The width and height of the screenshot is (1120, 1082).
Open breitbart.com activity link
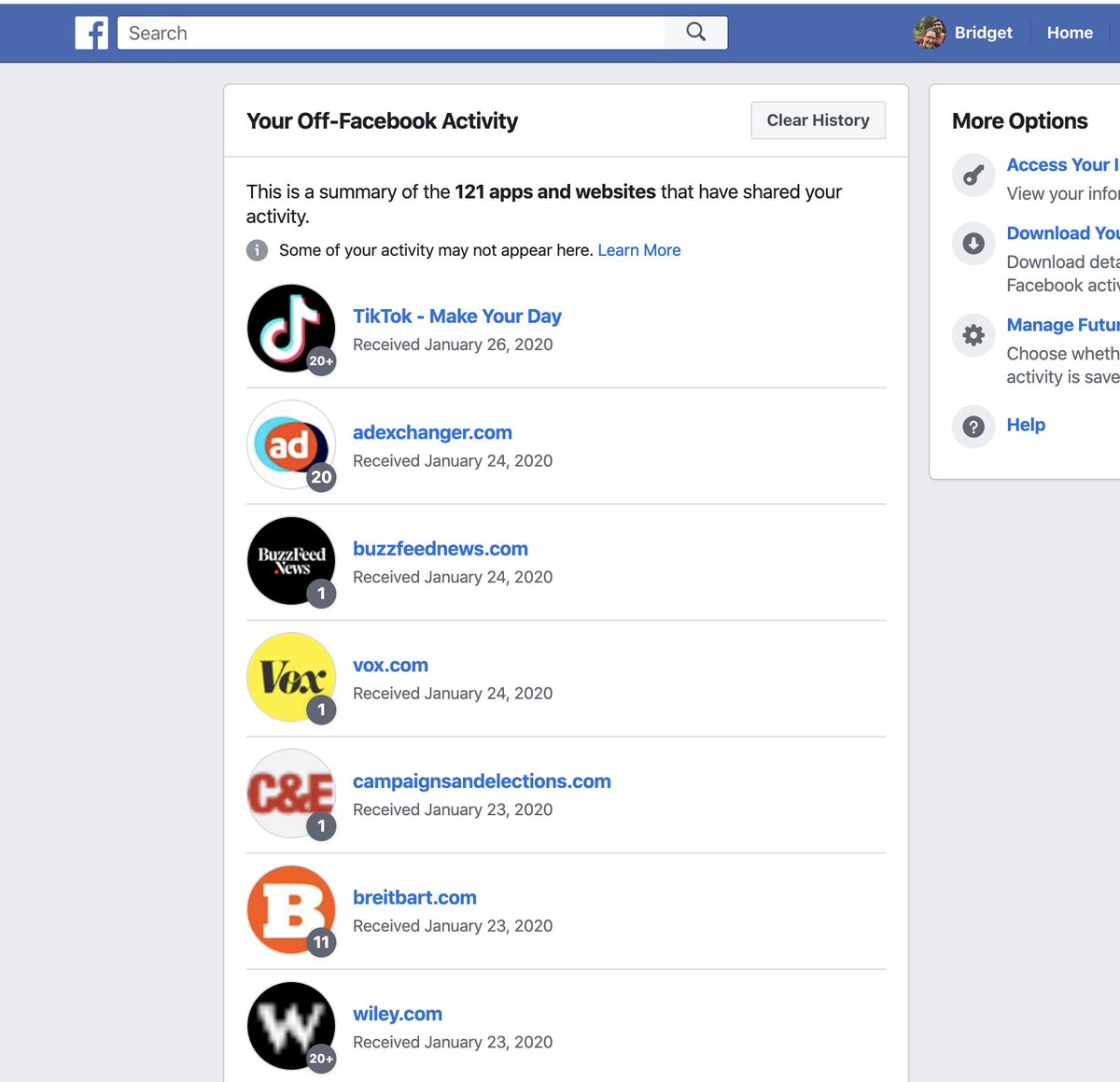(x=414, y=897)
